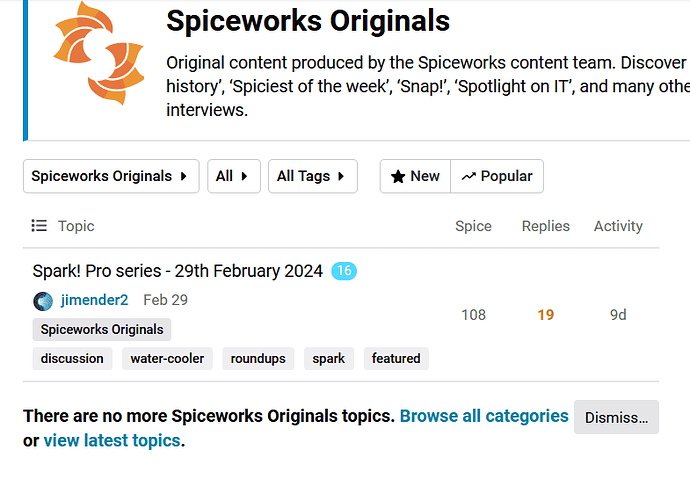Sort topics by the Activity column
This screenshot has width=690, height=479.
618,226
